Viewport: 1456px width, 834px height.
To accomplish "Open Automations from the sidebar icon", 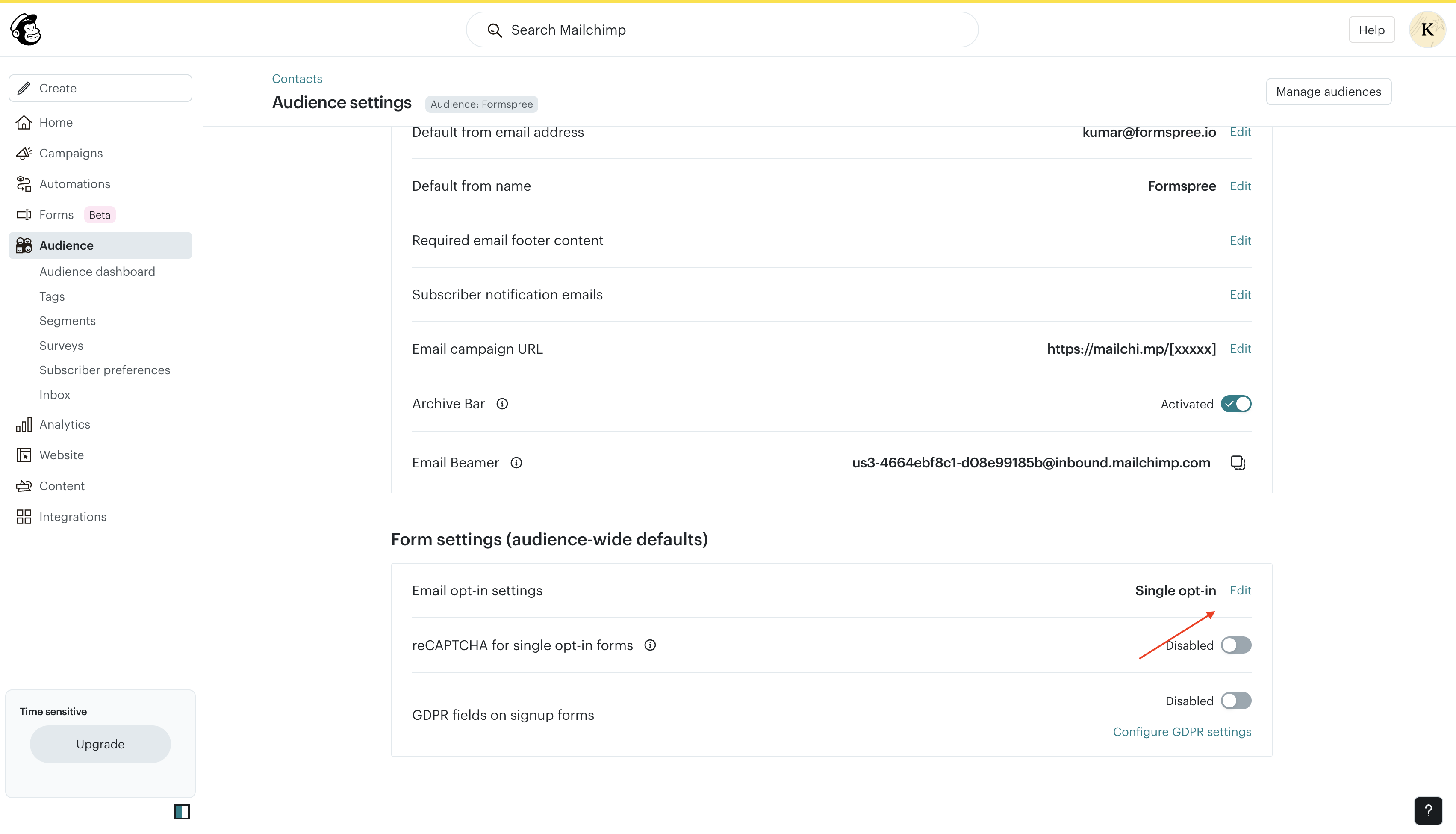I will coord(24,183).
